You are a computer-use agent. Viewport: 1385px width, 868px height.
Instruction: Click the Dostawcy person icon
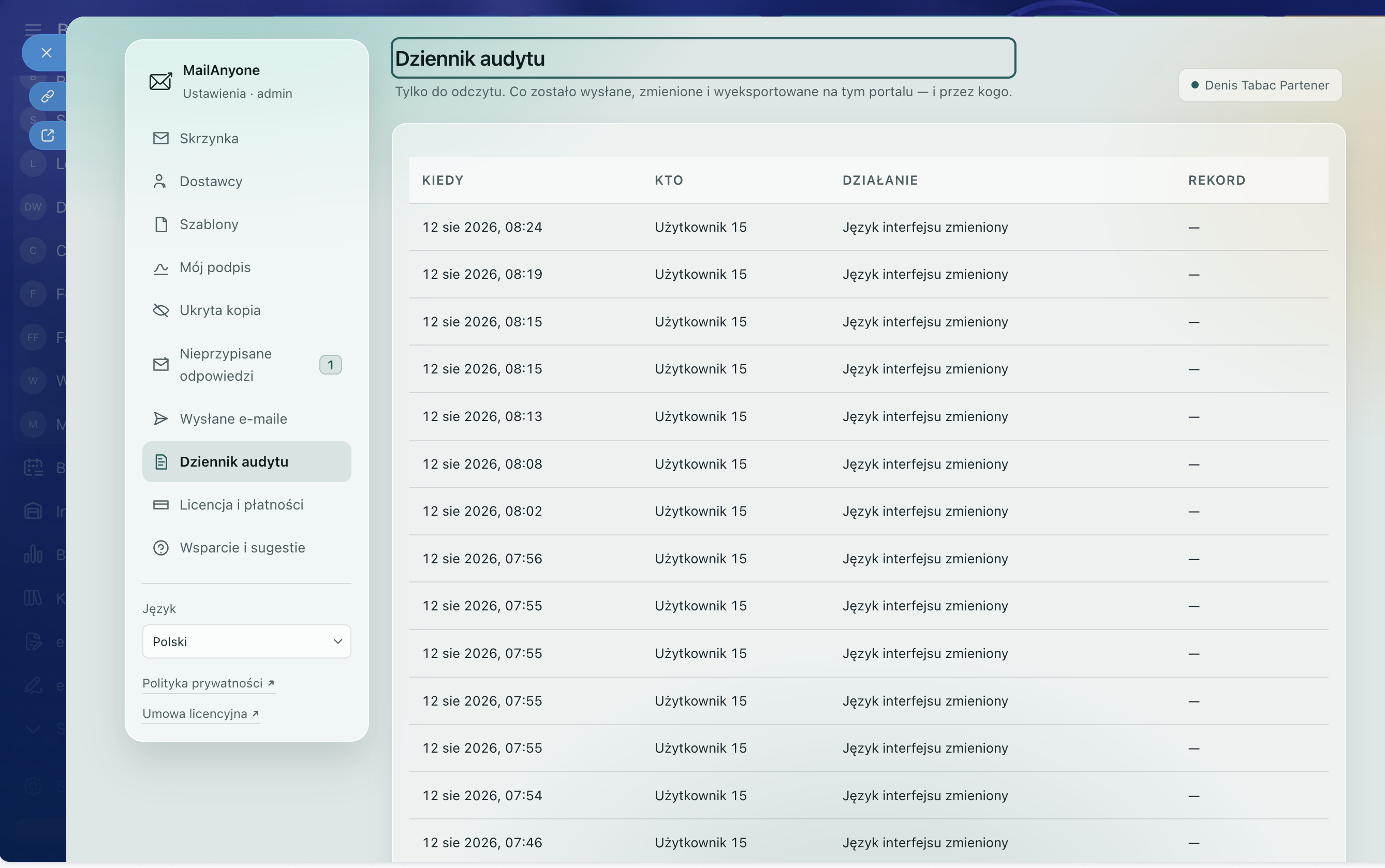coord(160,182)
